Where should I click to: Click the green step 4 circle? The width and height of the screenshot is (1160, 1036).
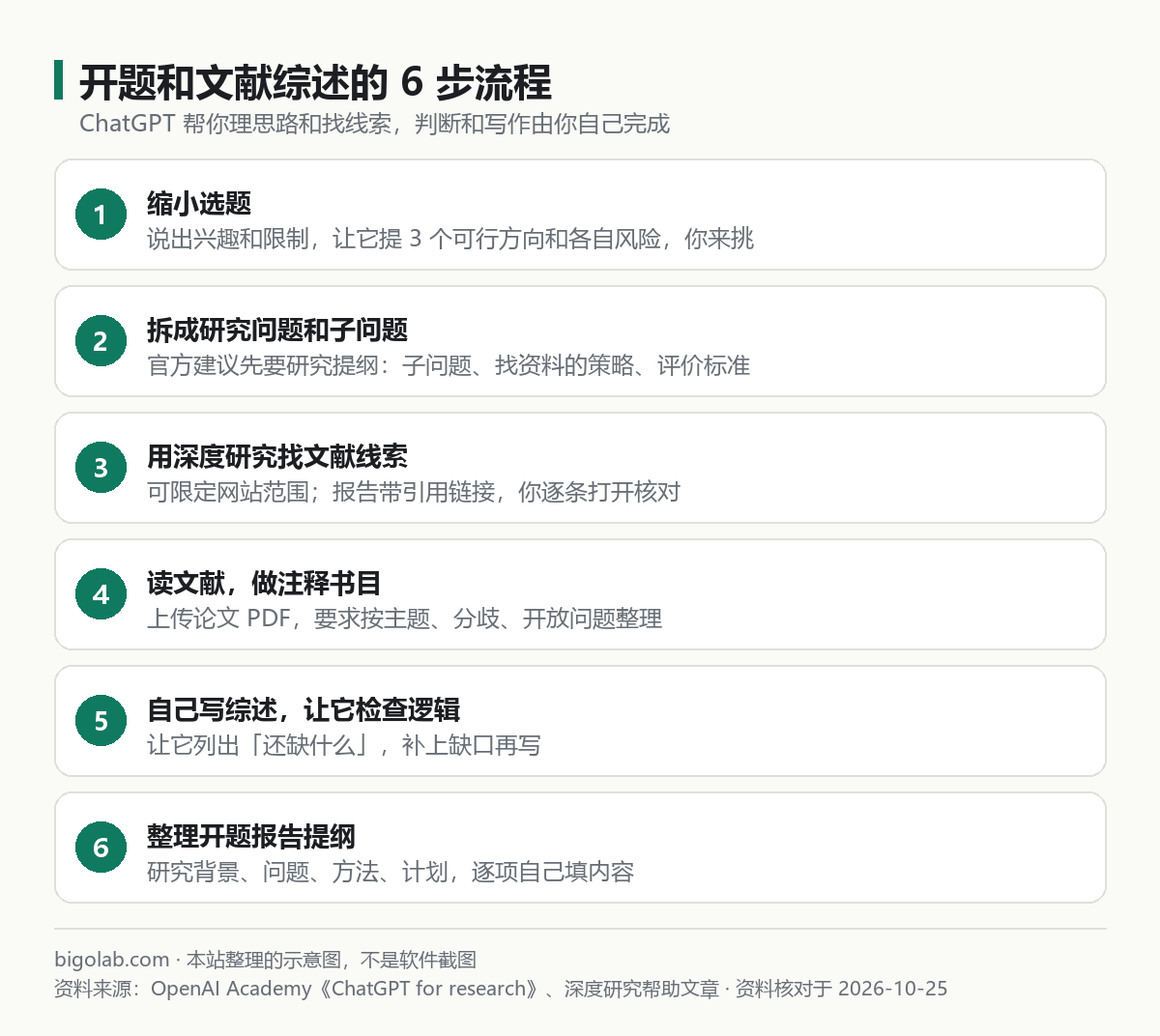pyautogui.click(x=101, y=594)
